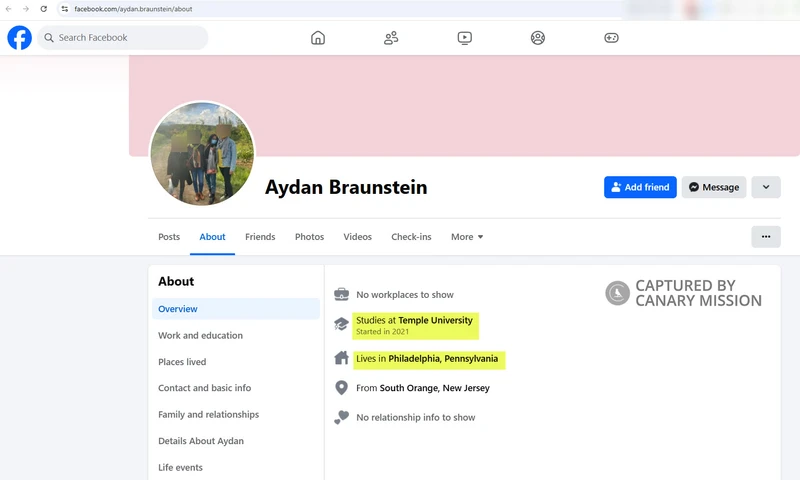The height and width of the screenshot is (480, 800).
Task: Open the Watch video icon
Action: [465, 38]
